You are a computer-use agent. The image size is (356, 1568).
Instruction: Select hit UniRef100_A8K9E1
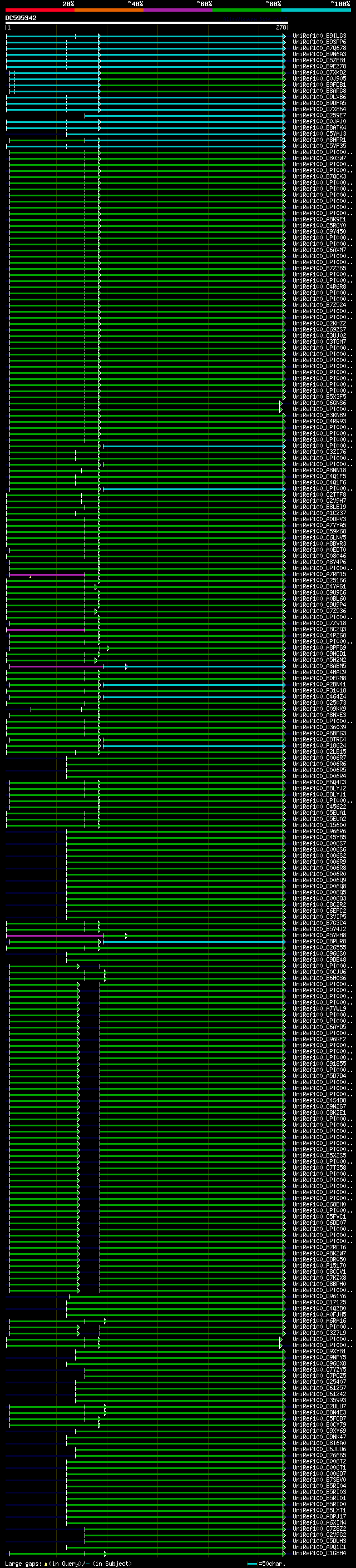[319, 219]
